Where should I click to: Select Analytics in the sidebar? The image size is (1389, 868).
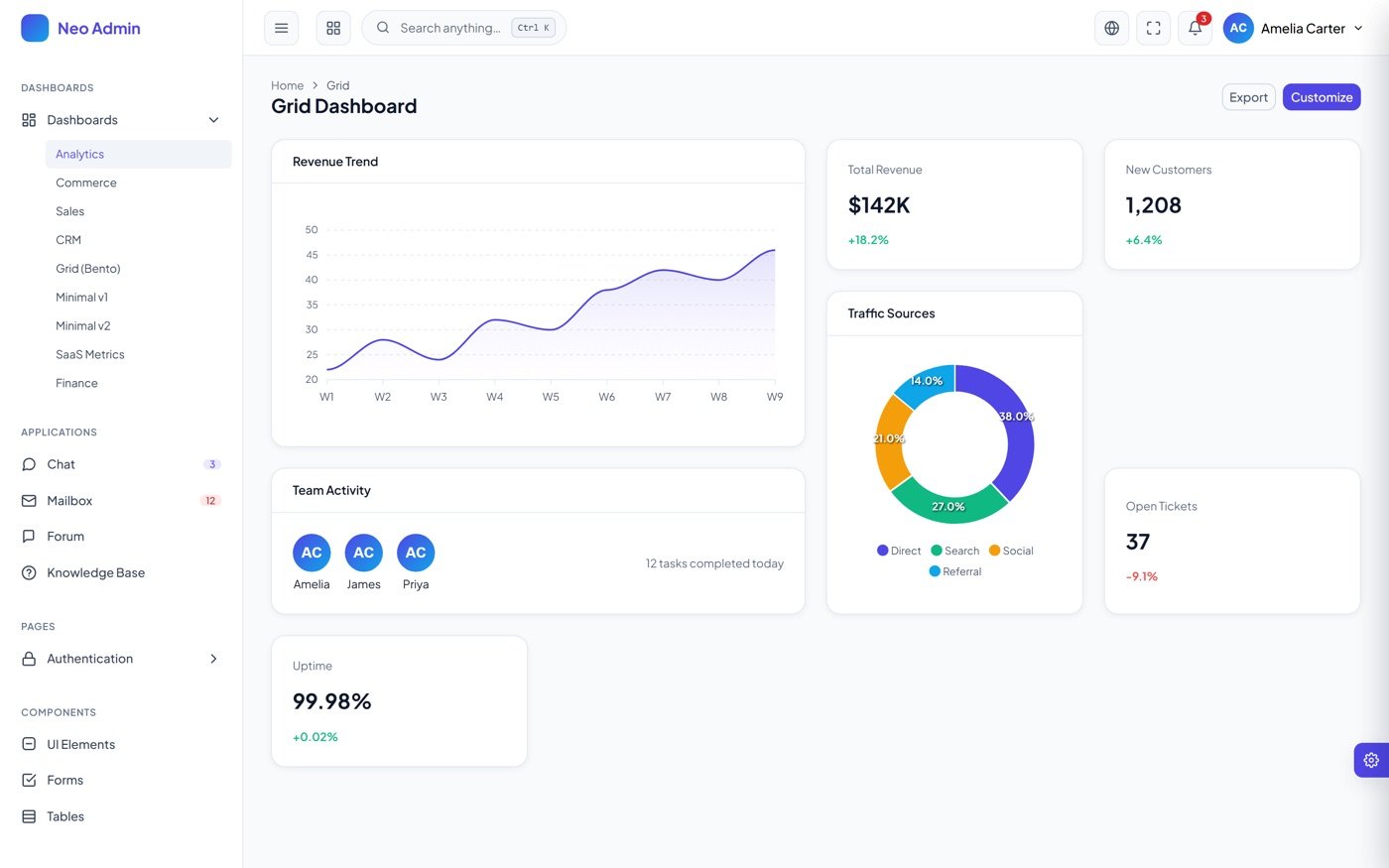click(138, 154)
